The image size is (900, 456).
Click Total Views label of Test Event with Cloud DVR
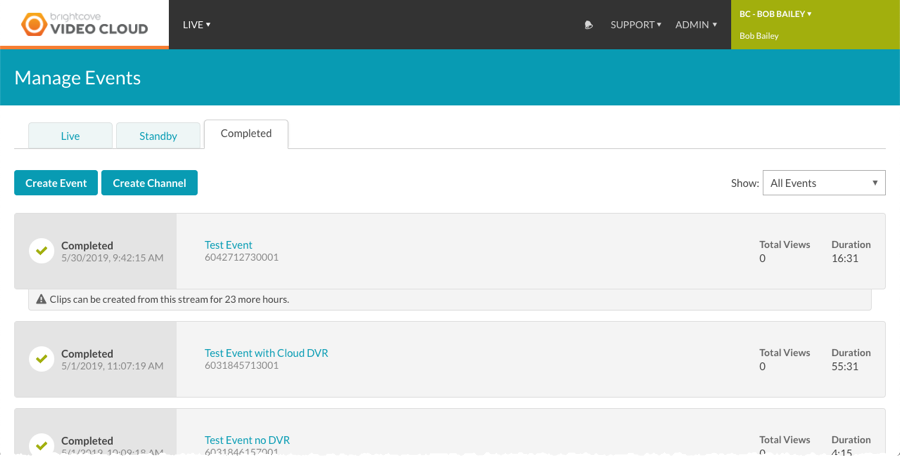point(785,353)
